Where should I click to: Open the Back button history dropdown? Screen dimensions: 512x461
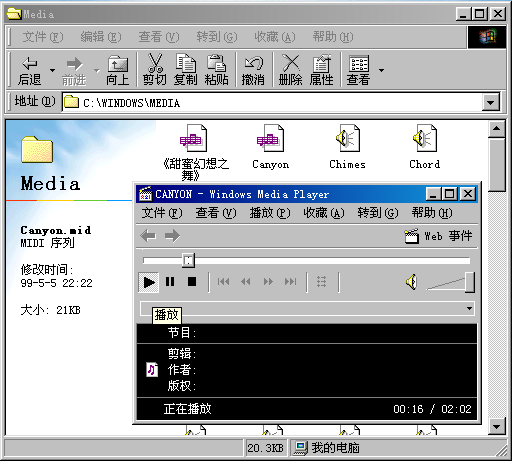[52, 70]
